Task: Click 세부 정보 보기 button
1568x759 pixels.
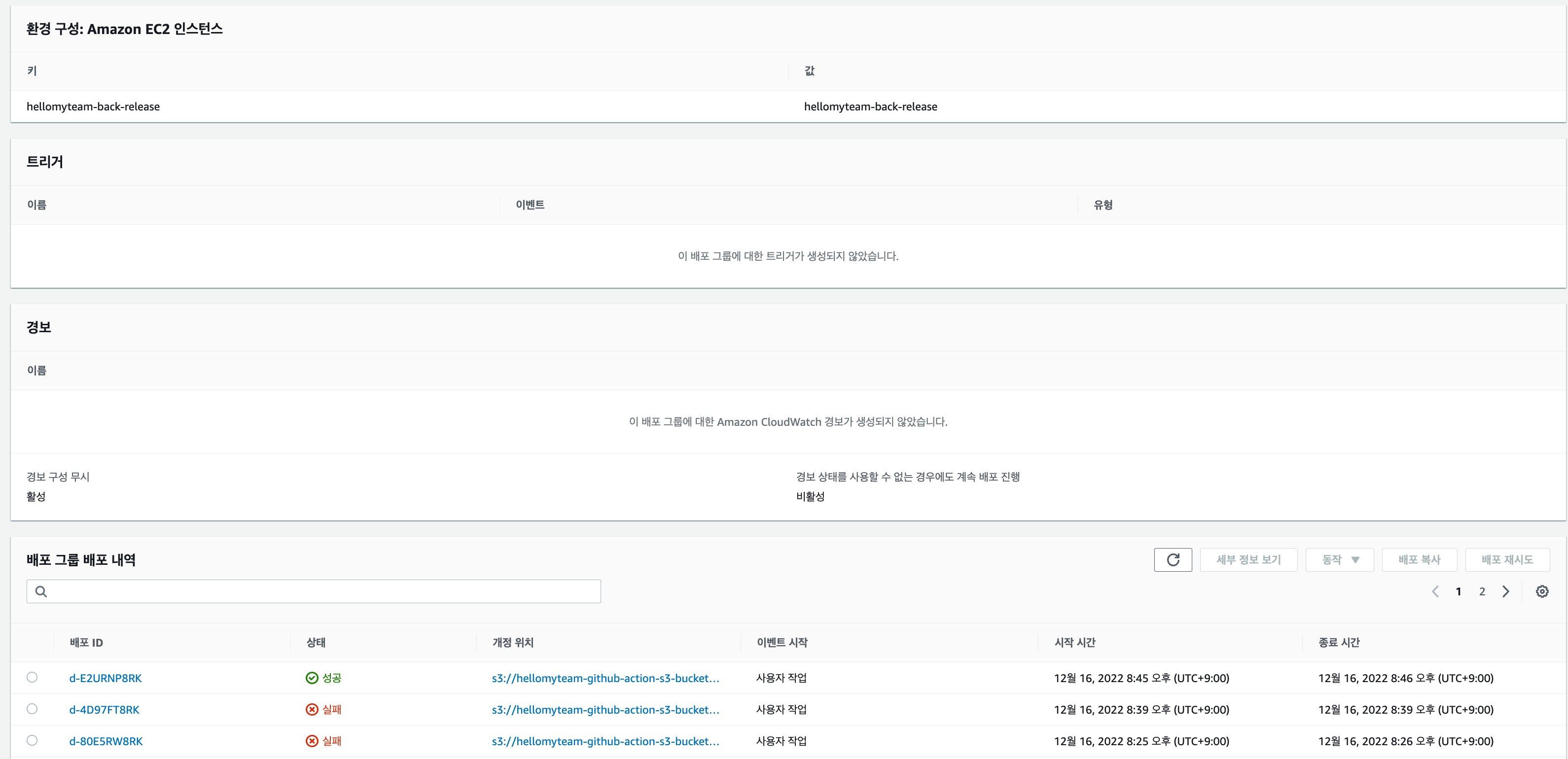Action: tap(1248, 559)
